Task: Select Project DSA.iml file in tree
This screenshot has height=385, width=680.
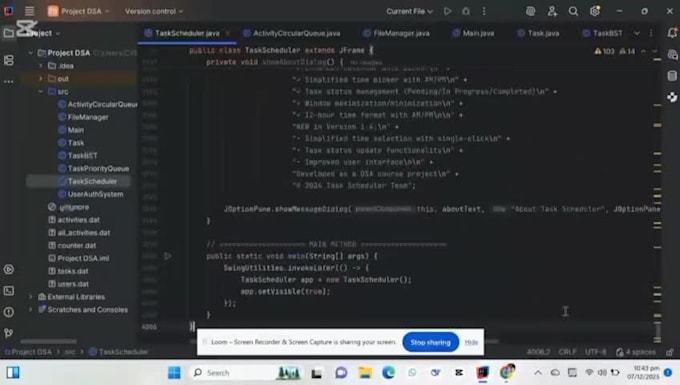Action: [79, 258]
